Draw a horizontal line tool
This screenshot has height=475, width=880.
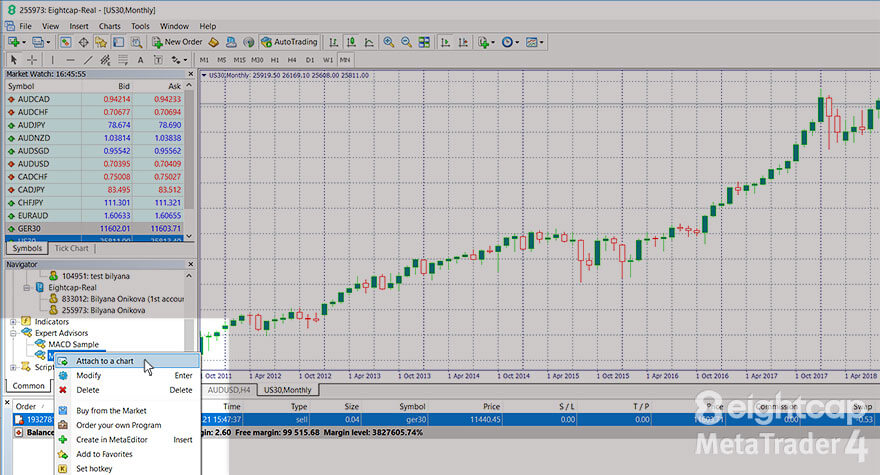(x=70, y=60)
